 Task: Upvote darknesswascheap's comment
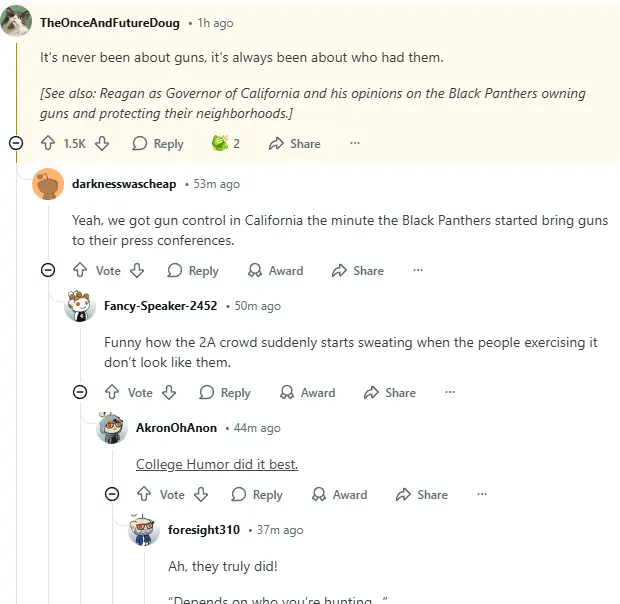[80, 270]
